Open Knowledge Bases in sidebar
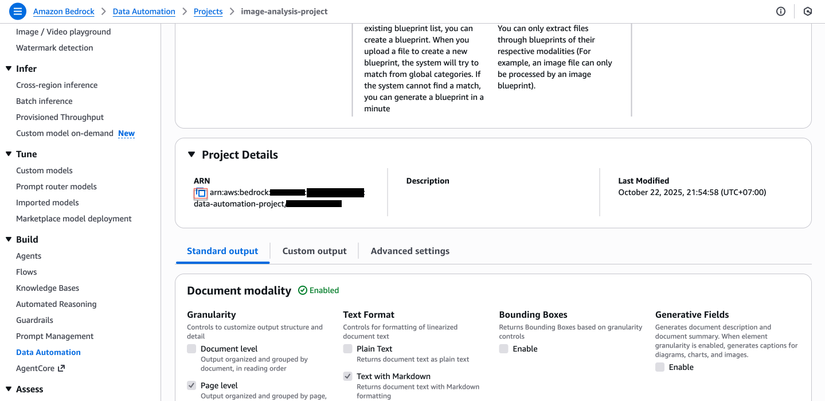Screen dimensions: 825x401 click(x=47, y=288)
